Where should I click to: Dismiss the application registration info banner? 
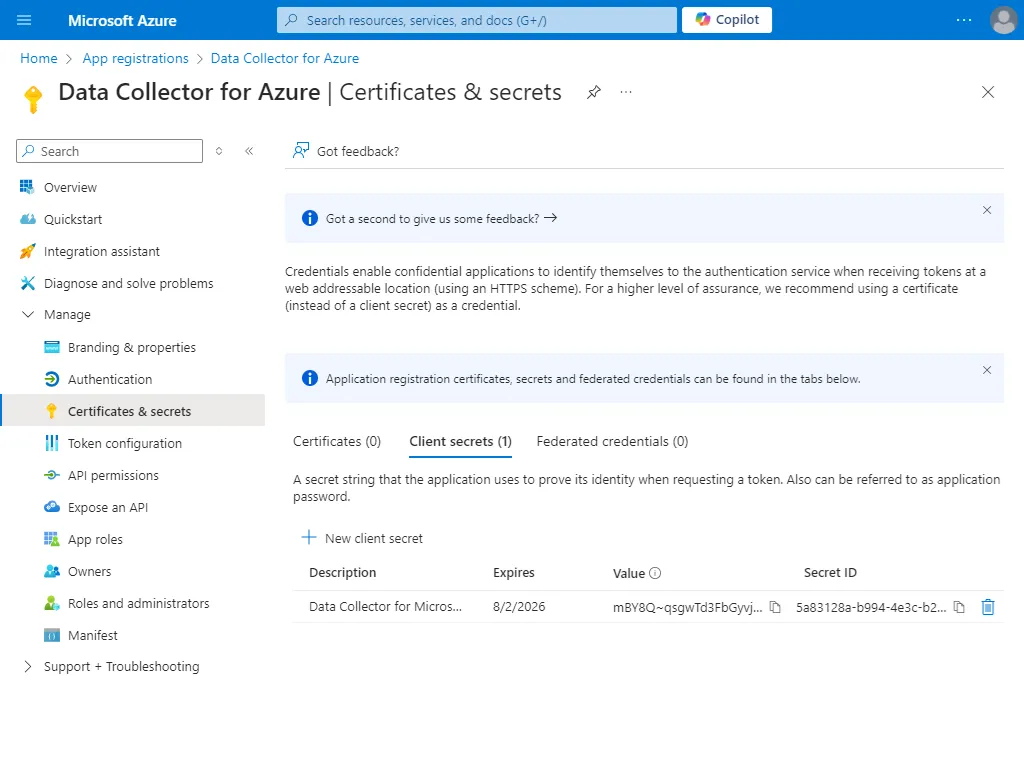point(987,370)
